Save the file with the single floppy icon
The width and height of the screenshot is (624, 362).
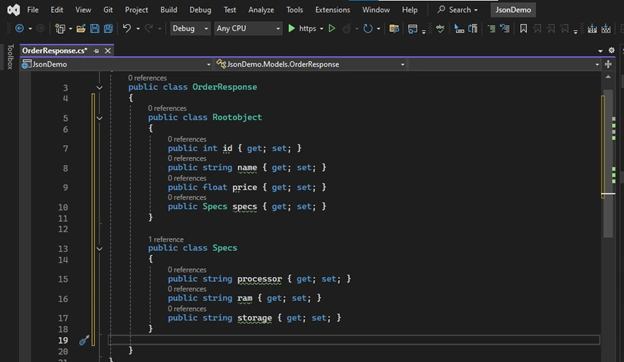(x=94, y=28)
